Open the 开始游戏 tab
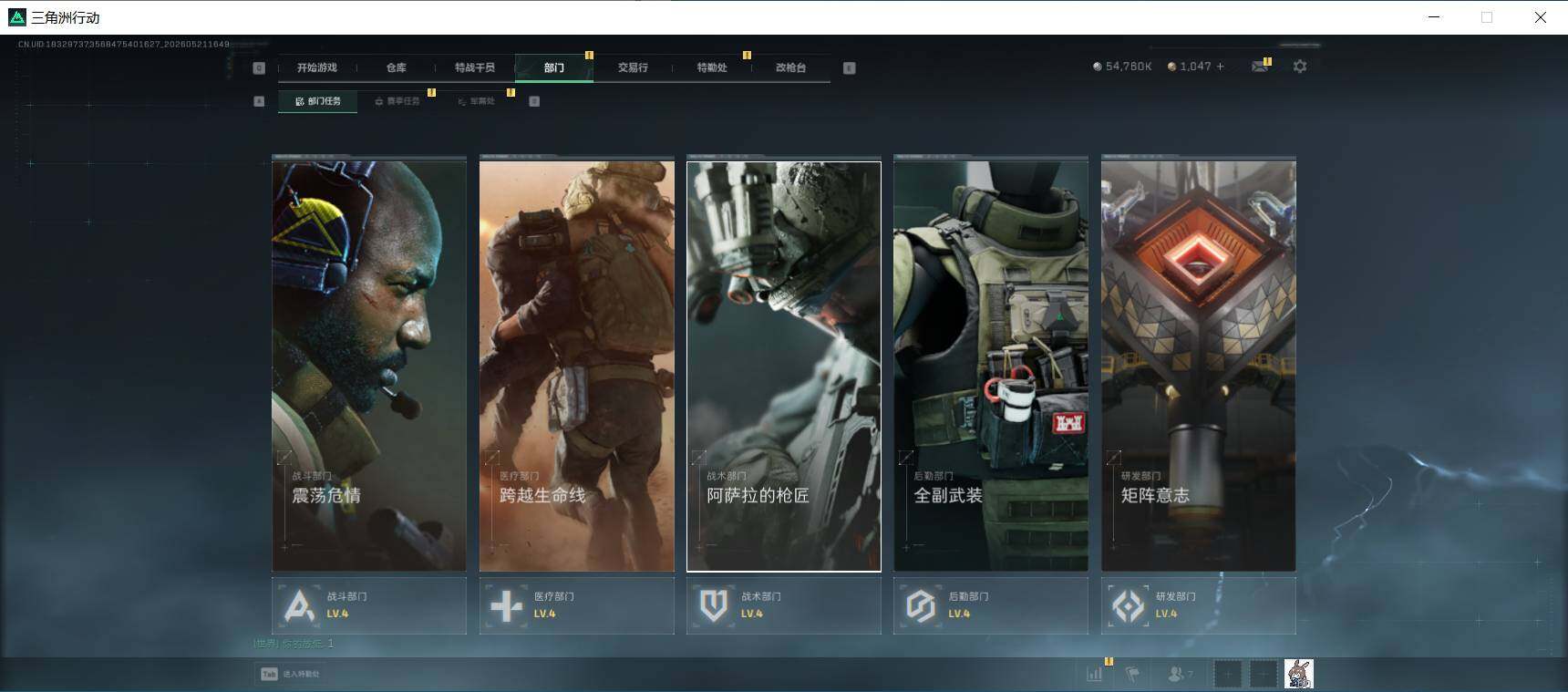This screenshot has width=1568, height=692. click(x=316, y=67)
